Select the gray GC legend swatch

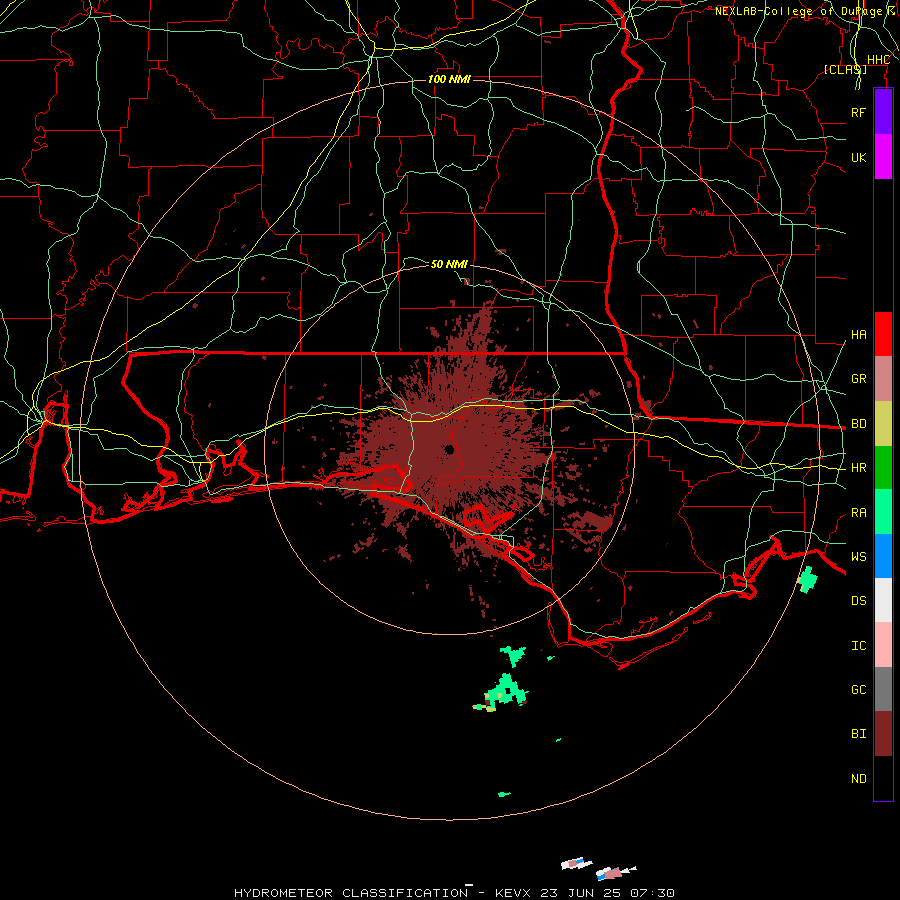[x=883, y=689]
